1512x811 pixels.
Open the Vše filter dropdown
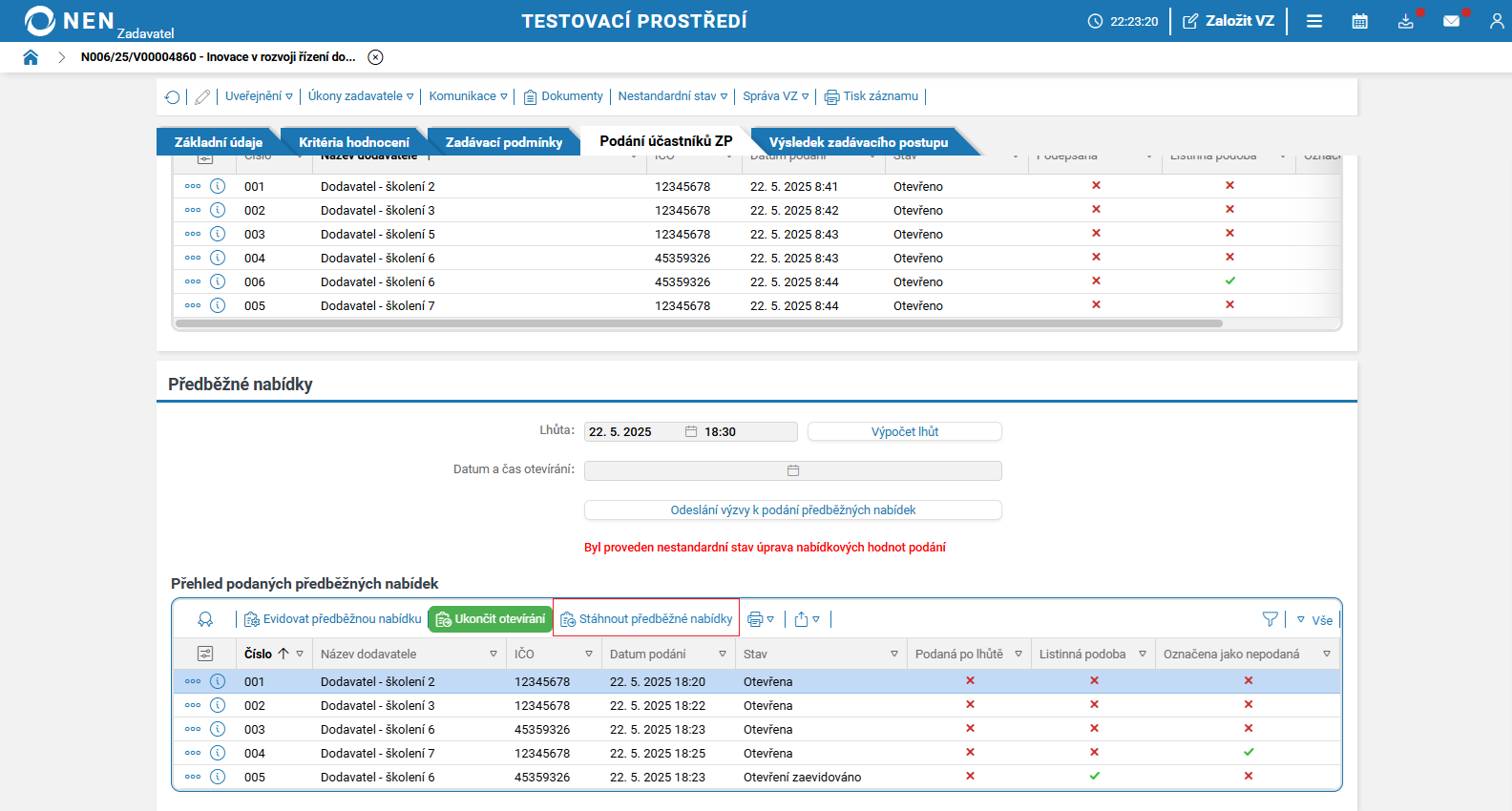[x=1314, y=620]
